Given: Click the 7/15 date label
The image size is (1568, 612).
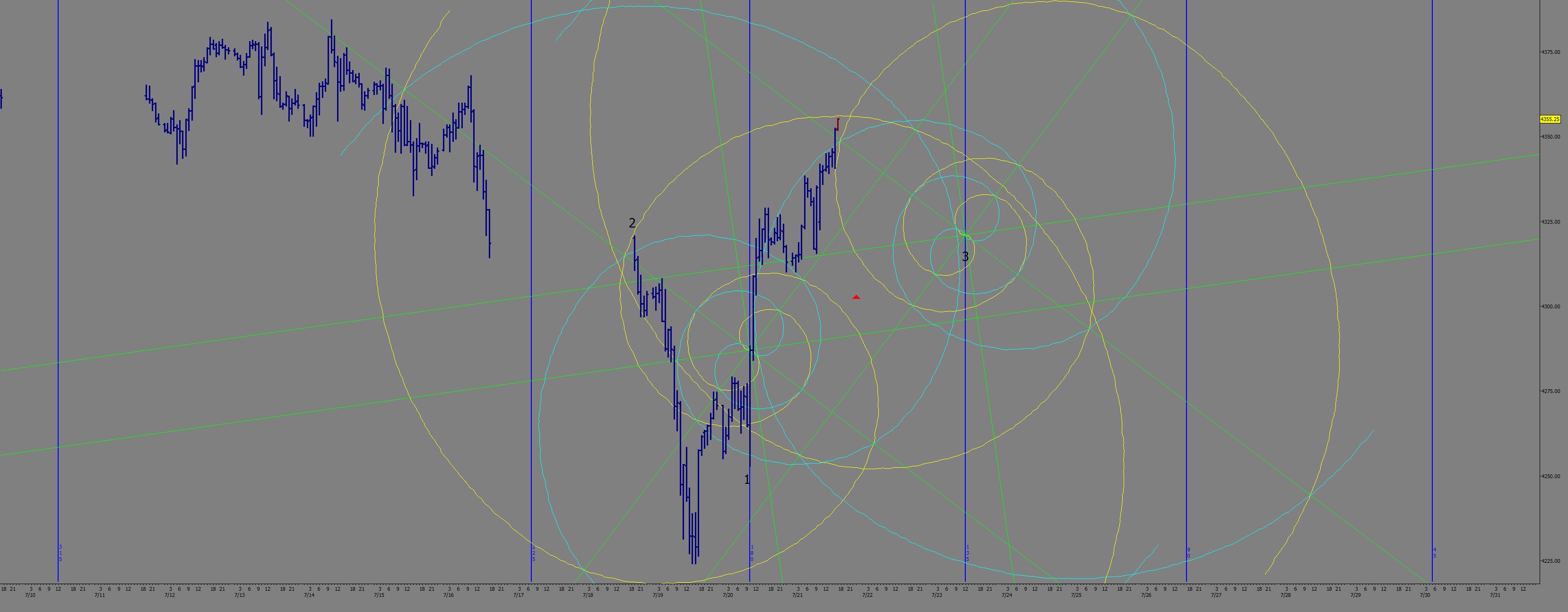Looking at the screenshot, I should (x=379, y=595).
